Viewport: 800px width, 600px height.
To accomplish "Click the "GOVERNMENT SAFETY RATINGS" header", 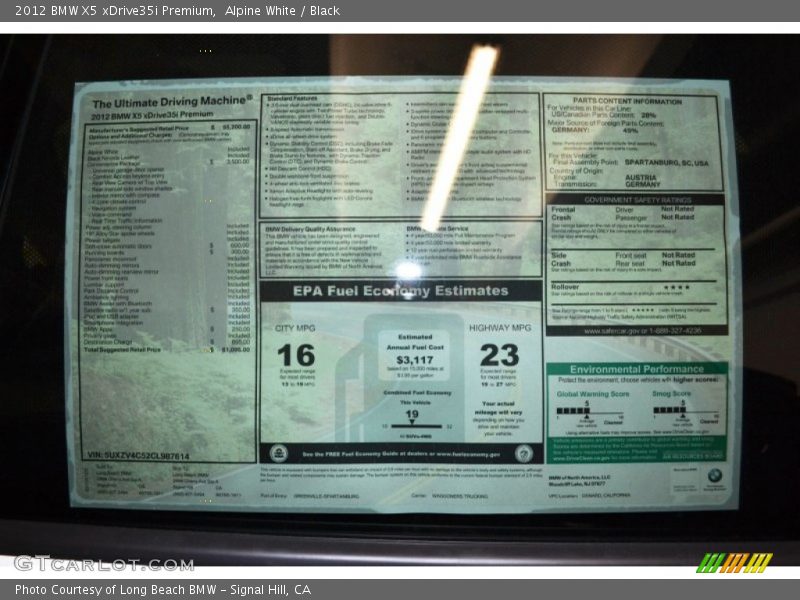I will click(638, 199).
